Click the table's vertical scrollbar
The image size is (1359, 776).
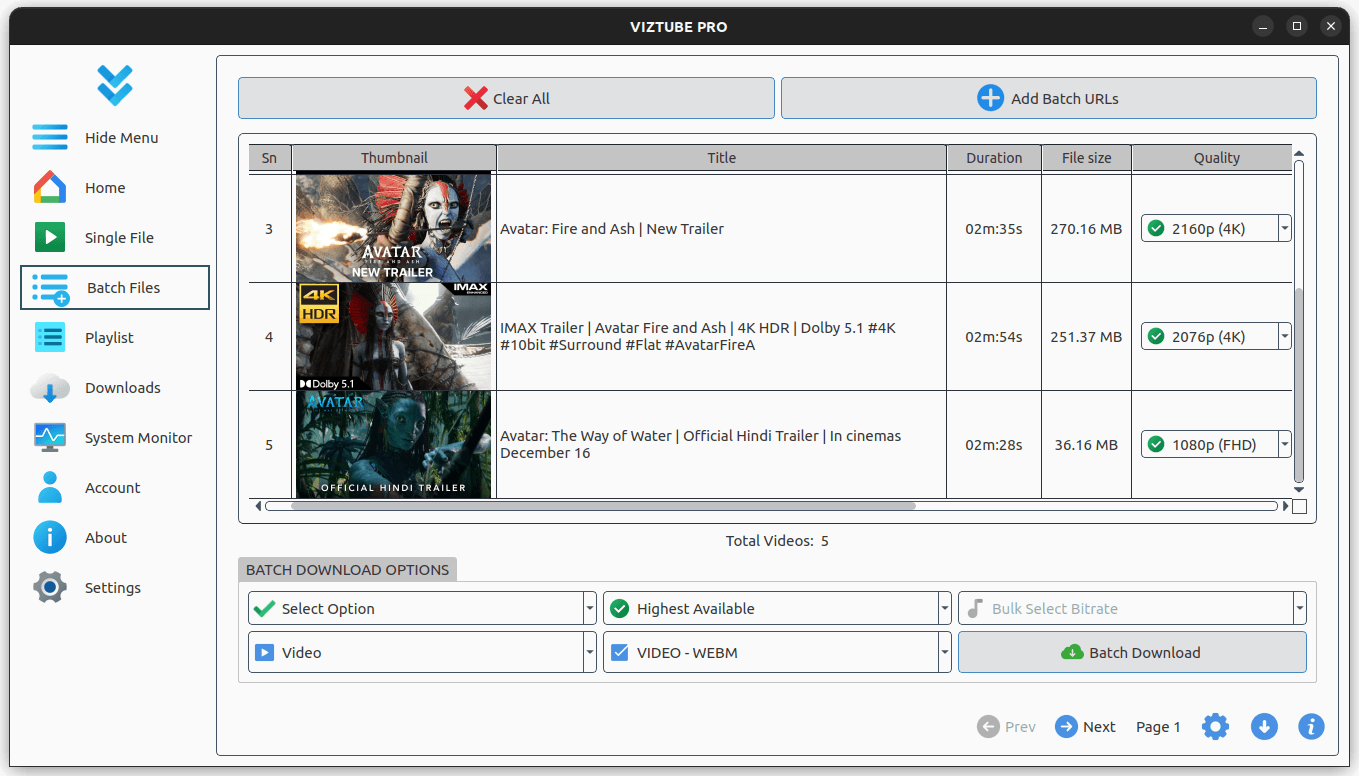1299,385
